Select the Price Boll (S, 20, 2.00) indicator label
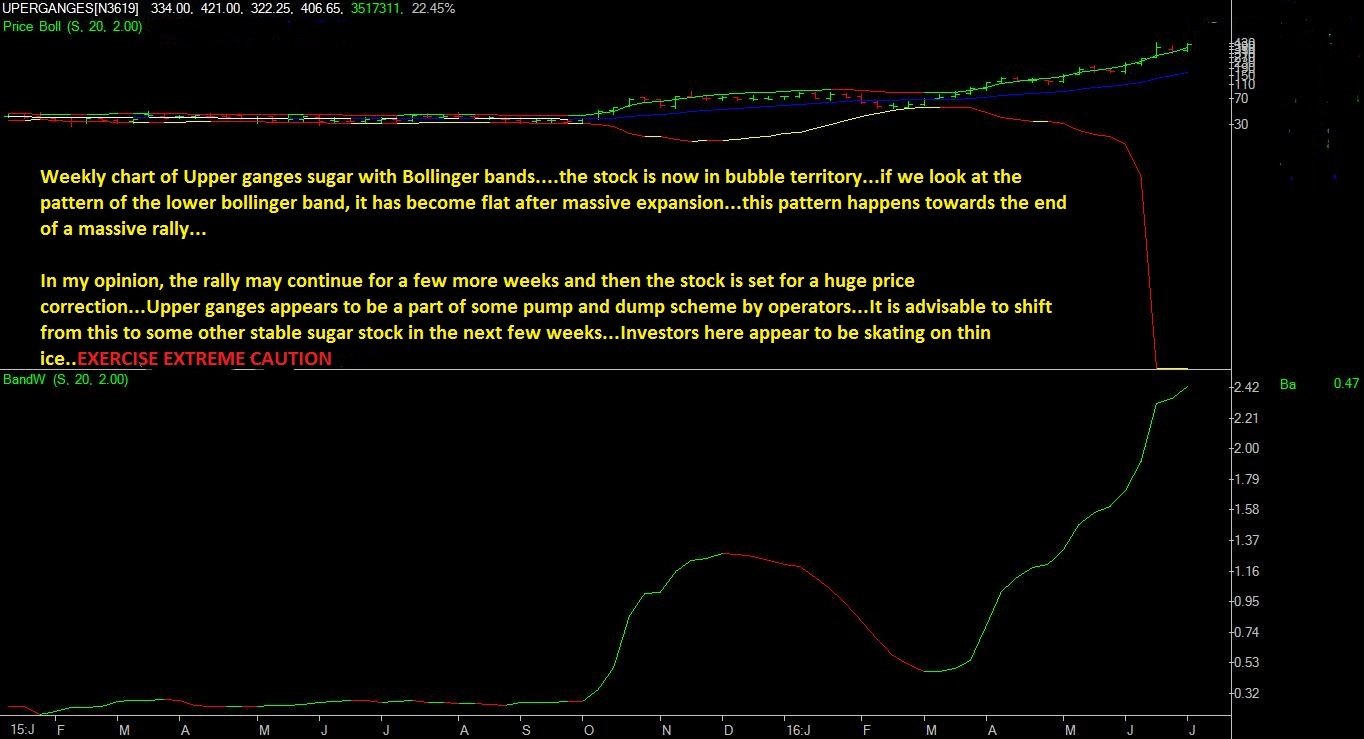This screenshot has width=1364, height=739. (x=72, y=26)
